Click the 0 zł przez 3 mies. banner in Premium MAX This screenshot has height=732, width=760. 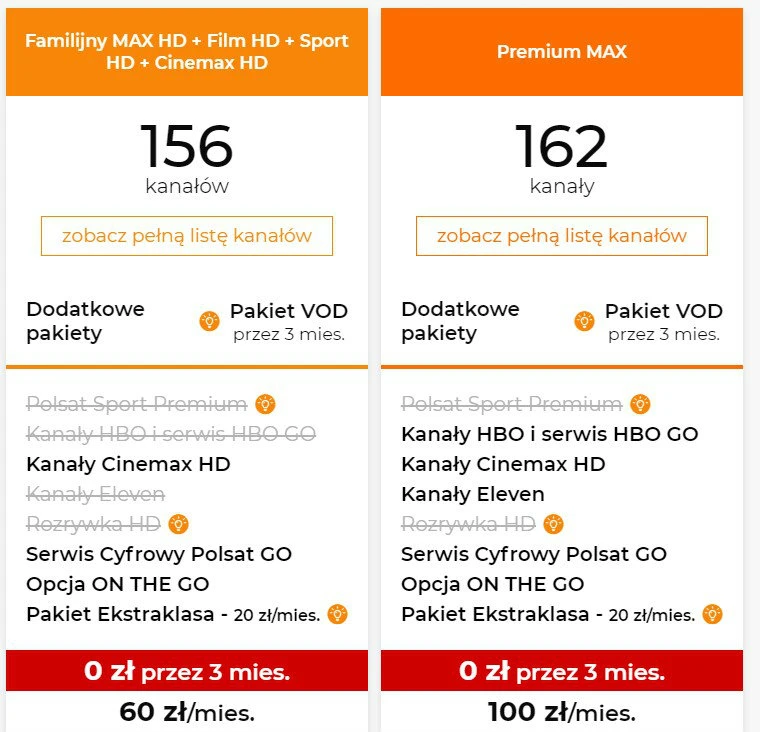(562, 670)
